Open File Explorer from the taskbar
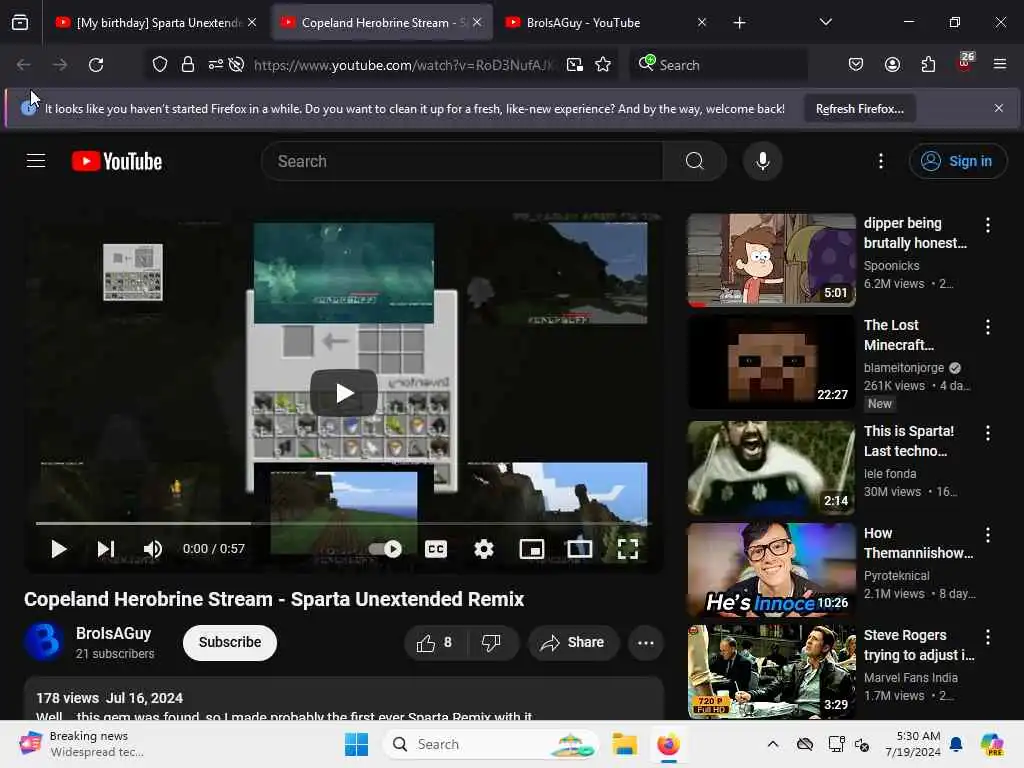 pyautogui.click(x=624, y=744)
